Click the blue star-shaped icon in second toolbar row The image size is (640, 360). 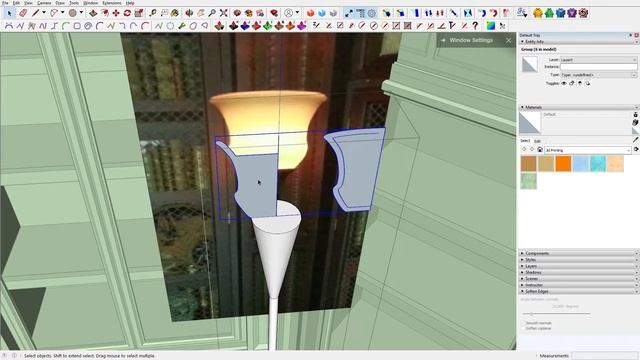pyautogui.click(x=244, y=26)
